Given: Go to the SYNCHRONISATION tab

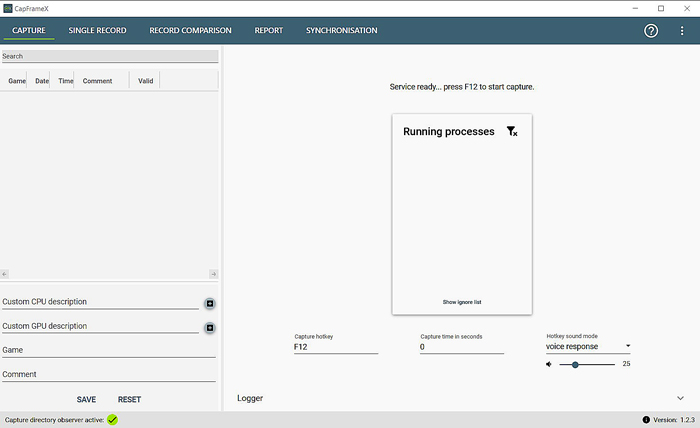Looking at the screenshot, I should pyautogui.click(x=342, y=30).
